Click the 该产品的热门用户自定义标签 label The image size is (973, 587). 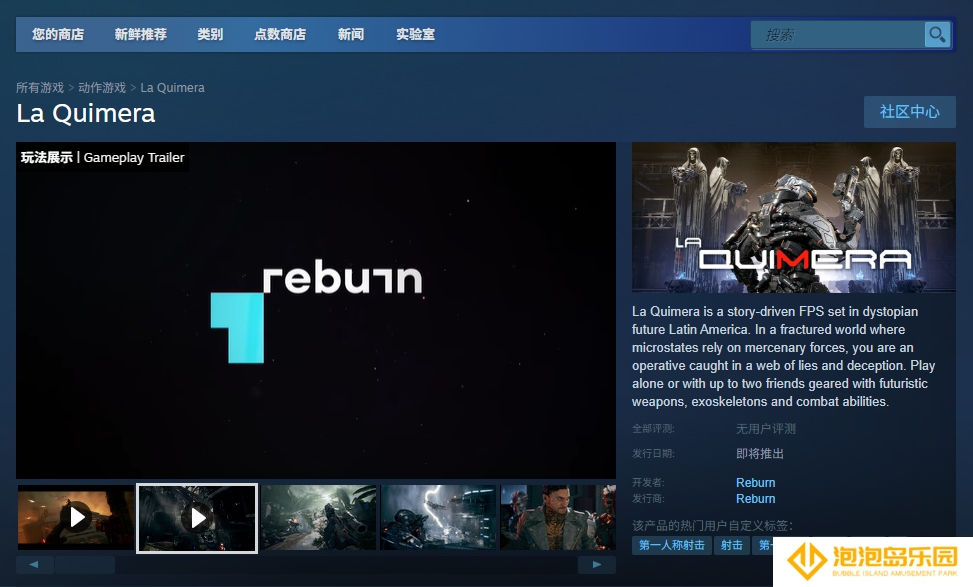(712, 526)
